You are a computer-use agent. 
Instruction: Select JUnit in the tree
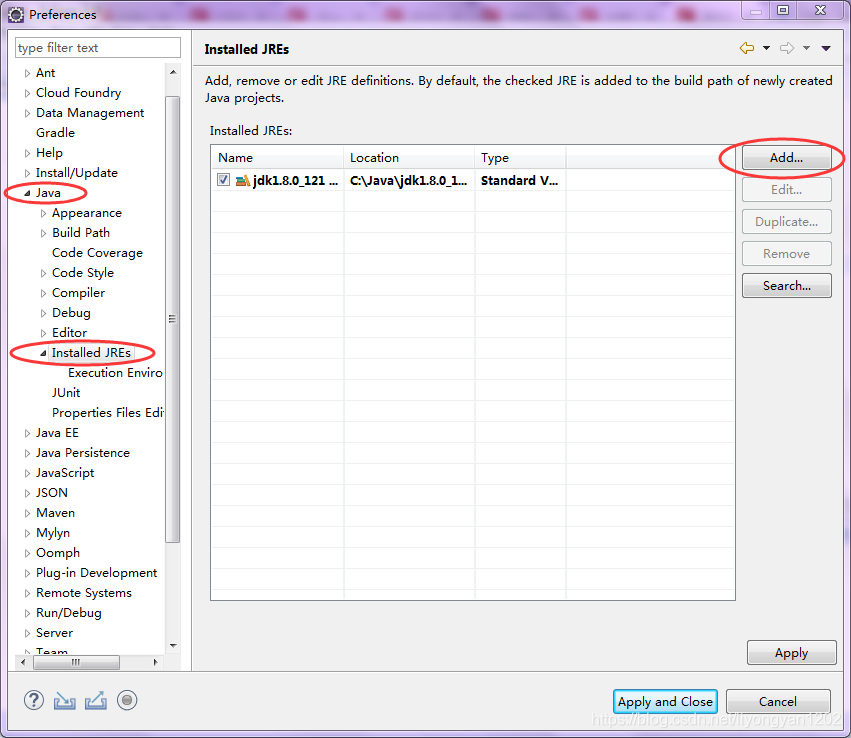point(66,393)
